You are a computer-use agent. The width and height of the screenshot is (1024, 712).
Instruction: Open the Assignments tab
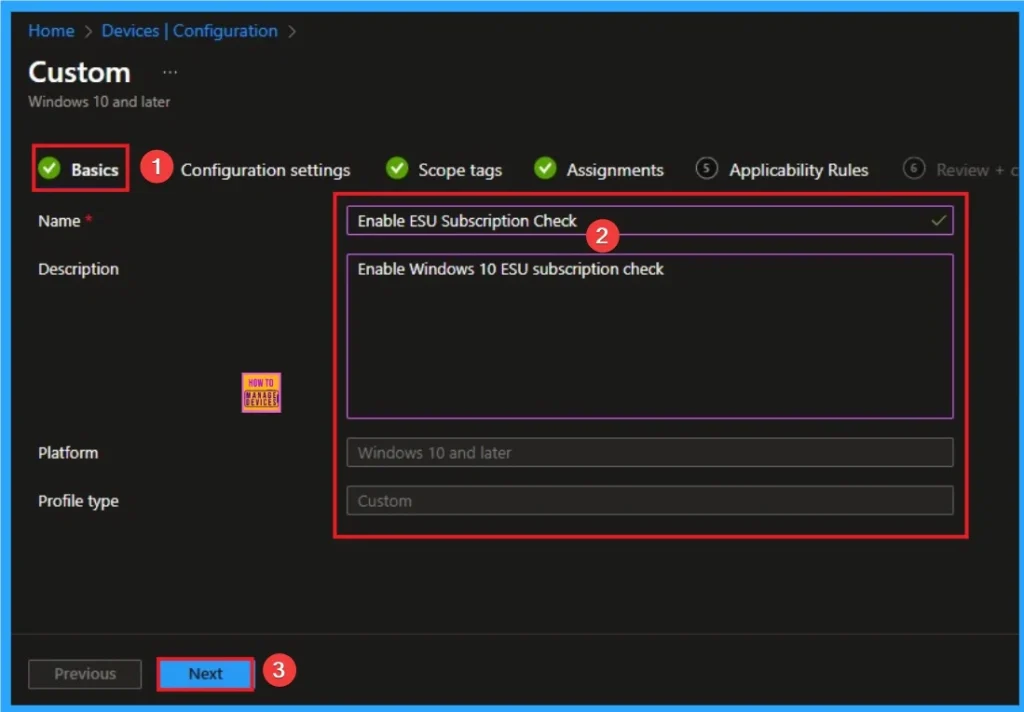click(x=615, y=170)
